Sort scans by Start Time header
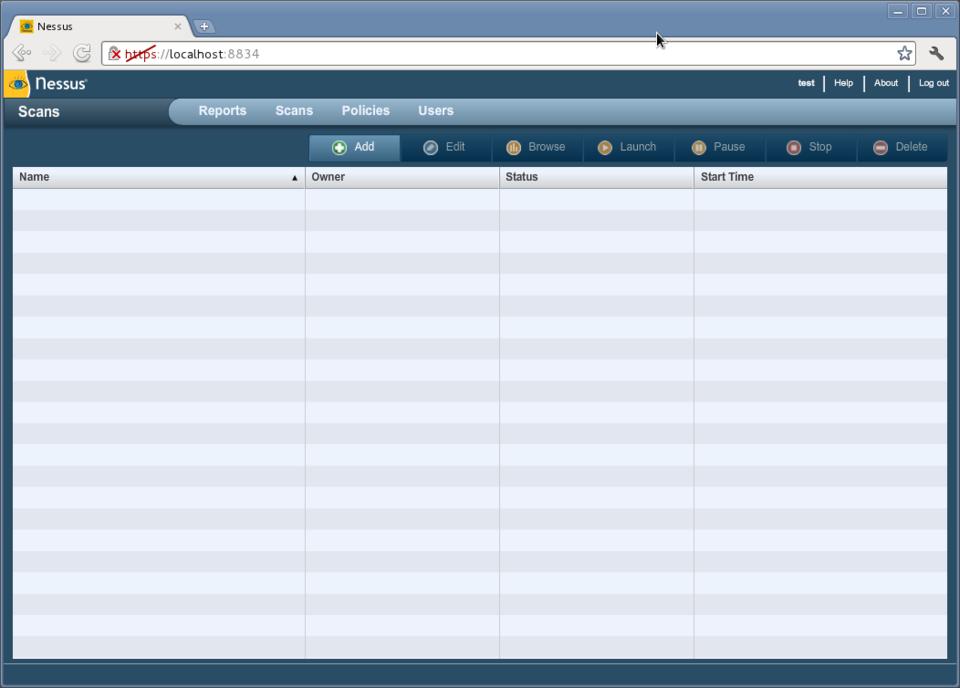 (x=820, y=177)
